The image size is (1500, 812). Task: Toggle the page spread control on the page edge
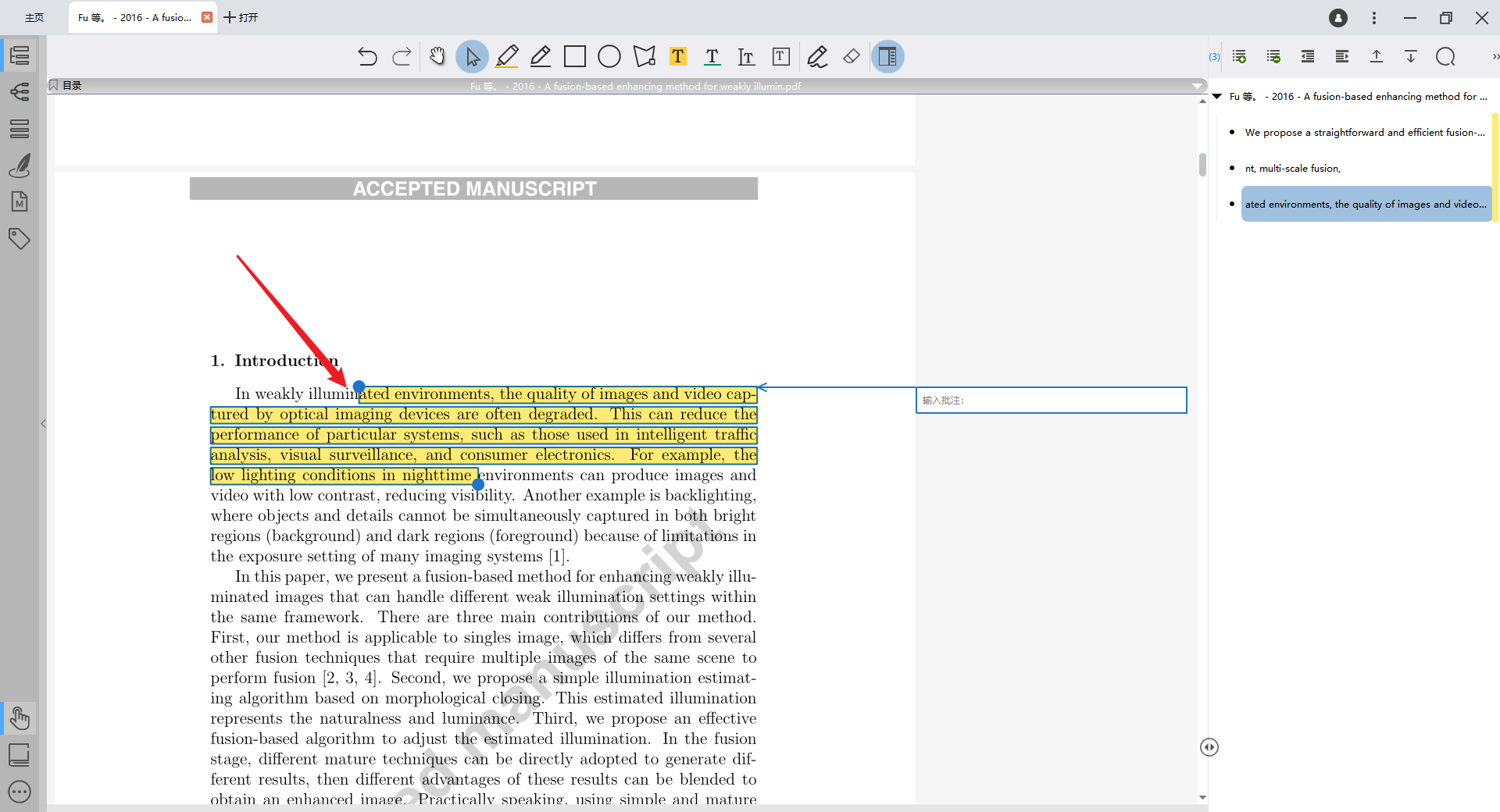click(1209, 746)
